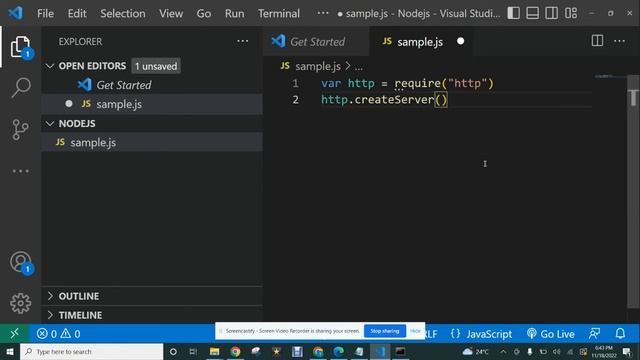Open feedback icon in status bar

(594, 334)
